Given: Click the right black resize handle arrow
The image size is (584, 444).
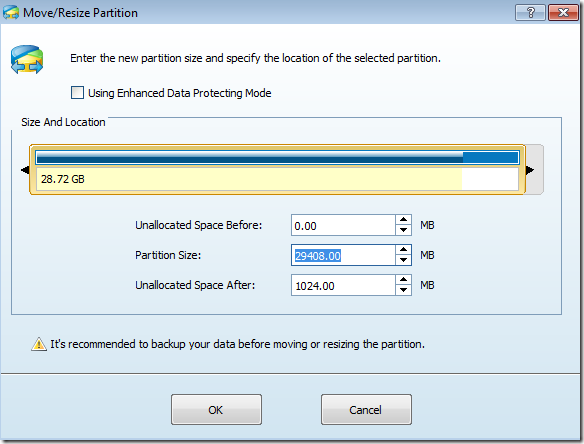Looking at the screenshot, I should click(530, 170).
